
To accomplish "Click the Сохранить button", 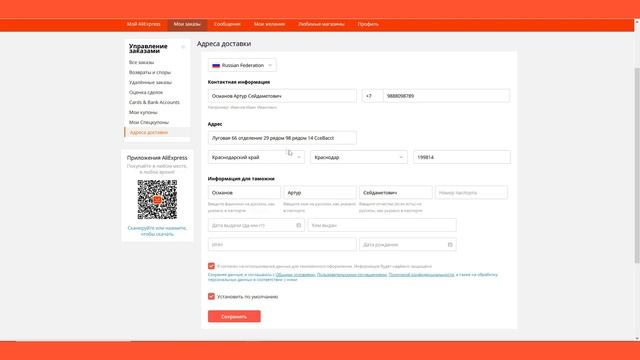I will pos(234,316).
